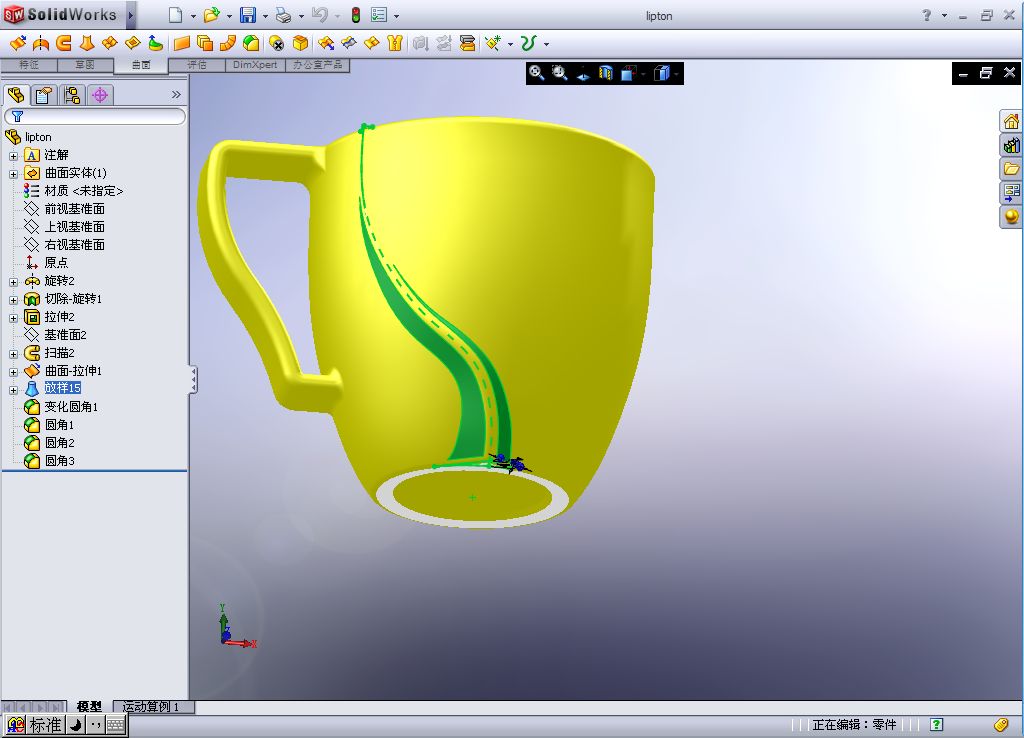Click the Open file folder icon
Image resolution: width=1024 pixels, height=738 pixels.
click(211, 15)
